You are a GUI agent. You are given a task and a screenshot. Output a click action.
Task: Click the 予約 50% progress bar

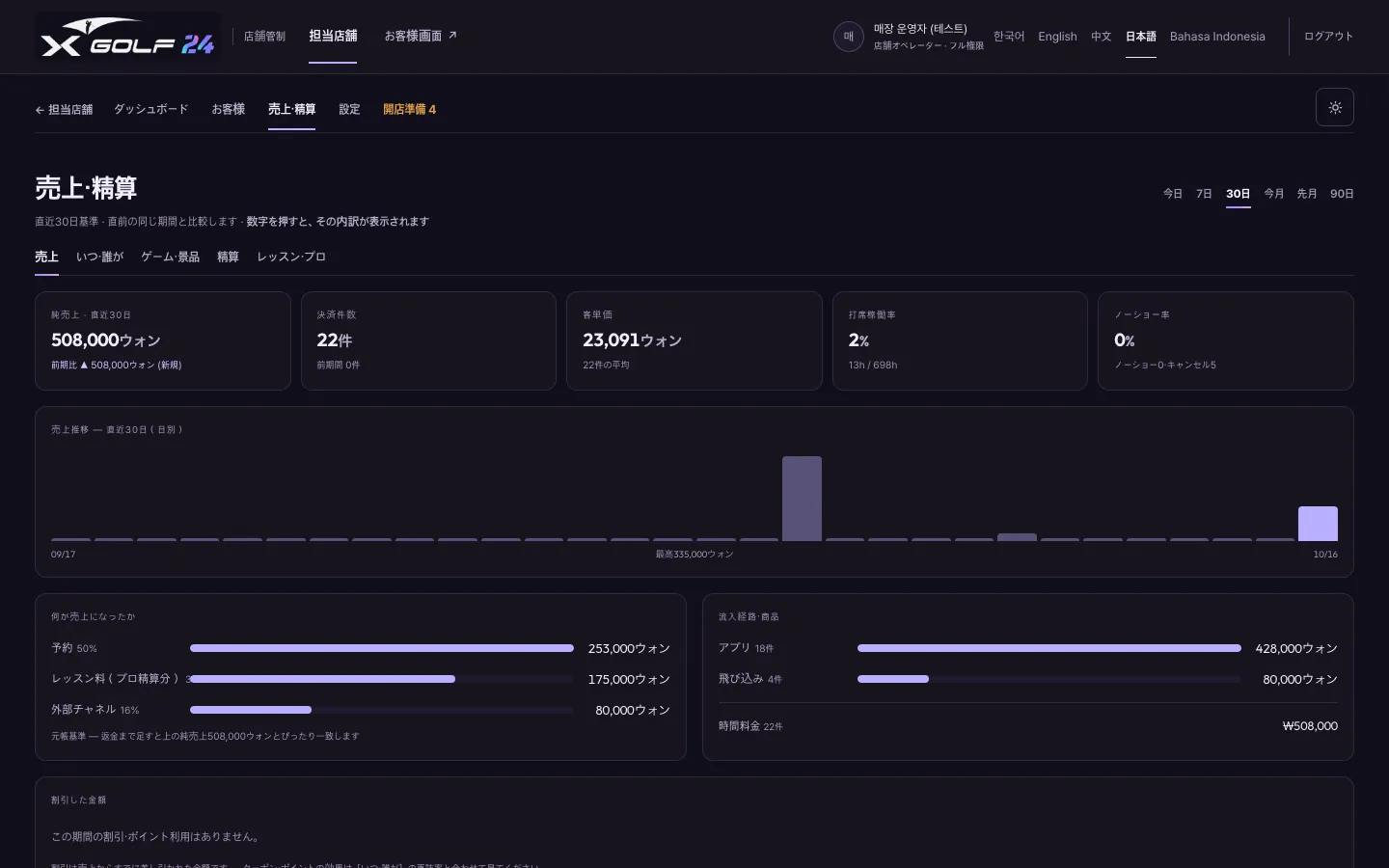(x=382, y=648)
